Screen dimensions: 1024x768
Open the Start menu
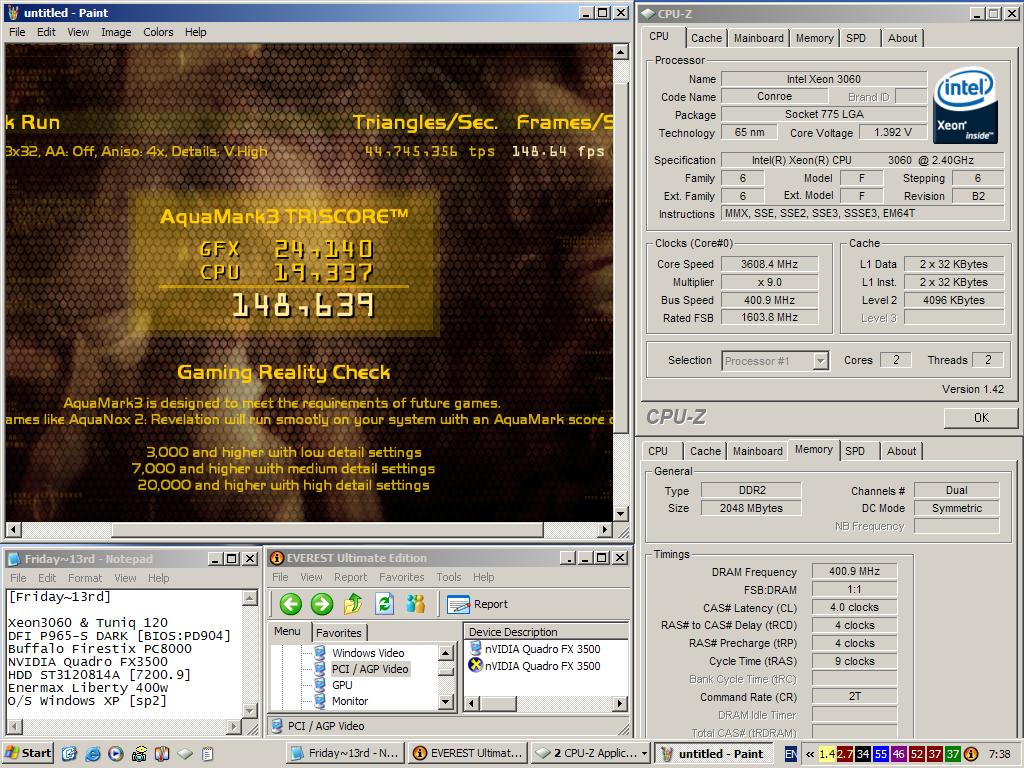(x=27, y=753)
